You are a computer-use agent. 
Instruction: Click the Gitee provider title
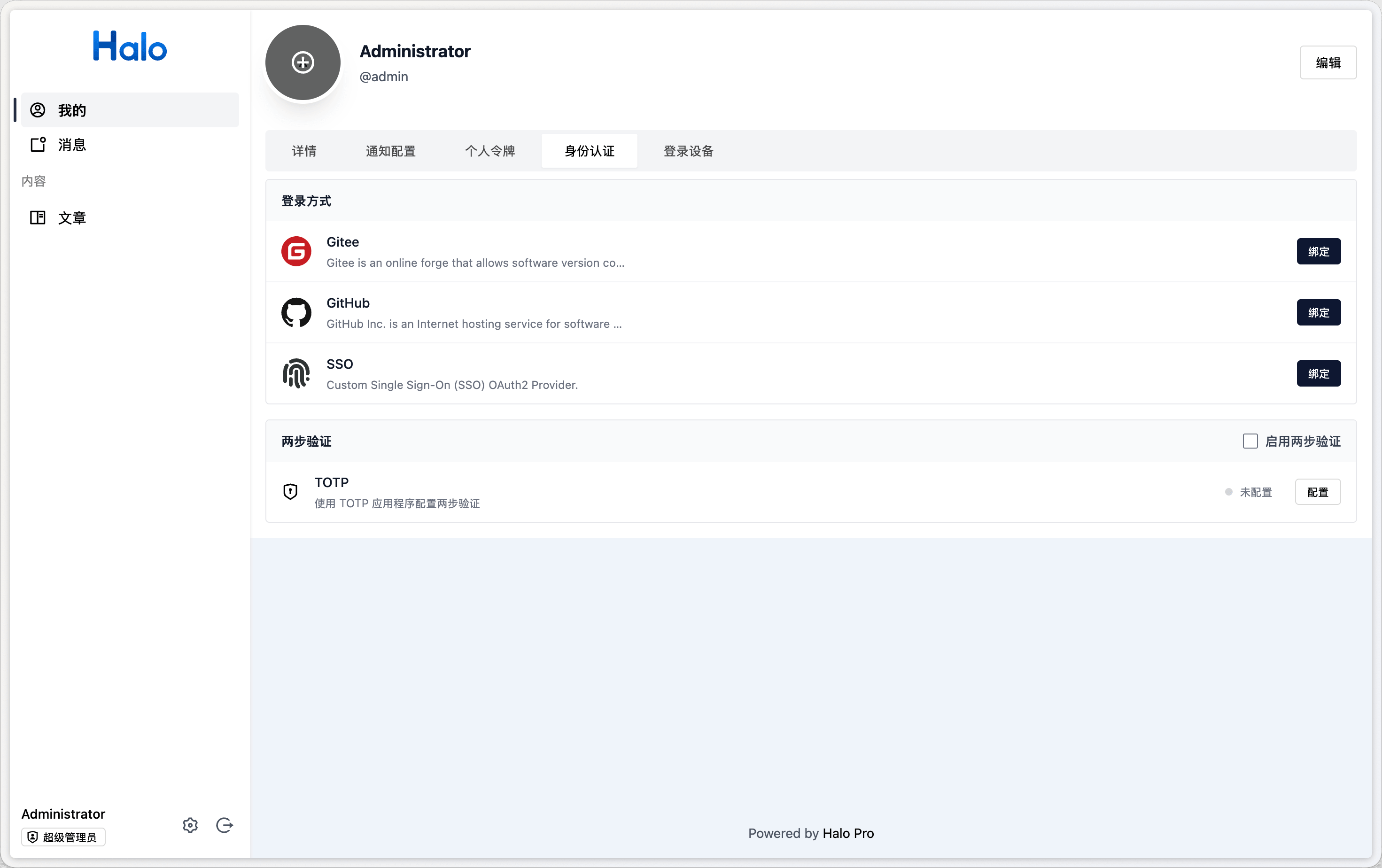(x=342, y=241)
